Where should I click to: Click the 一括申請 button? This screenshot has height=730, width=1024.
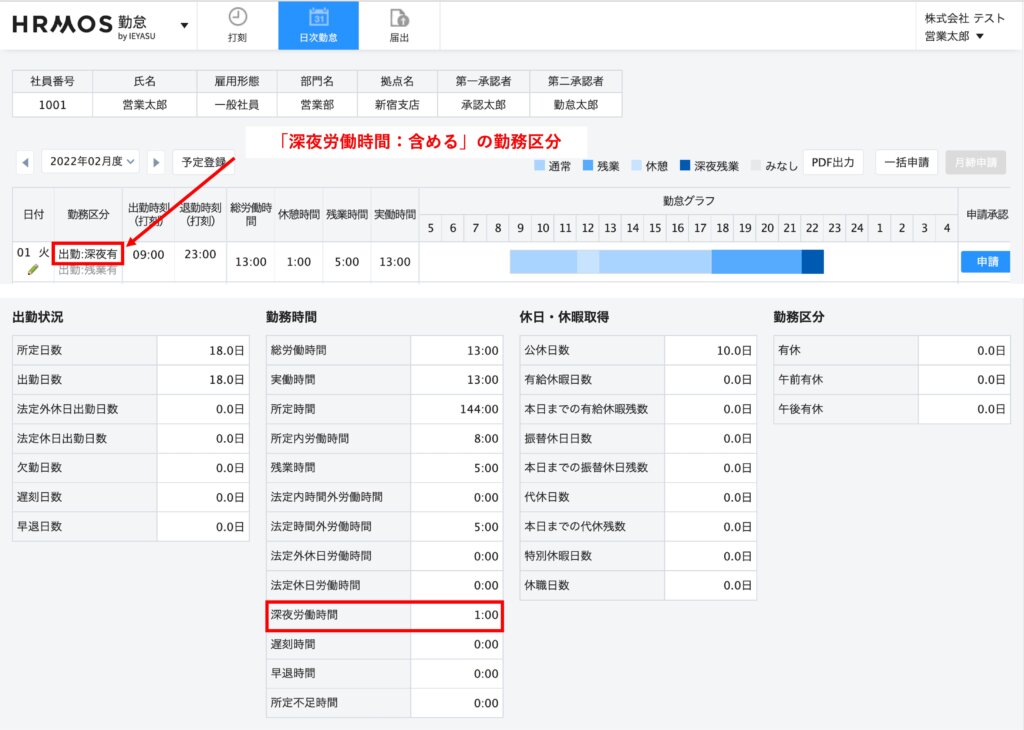point(906,162)
